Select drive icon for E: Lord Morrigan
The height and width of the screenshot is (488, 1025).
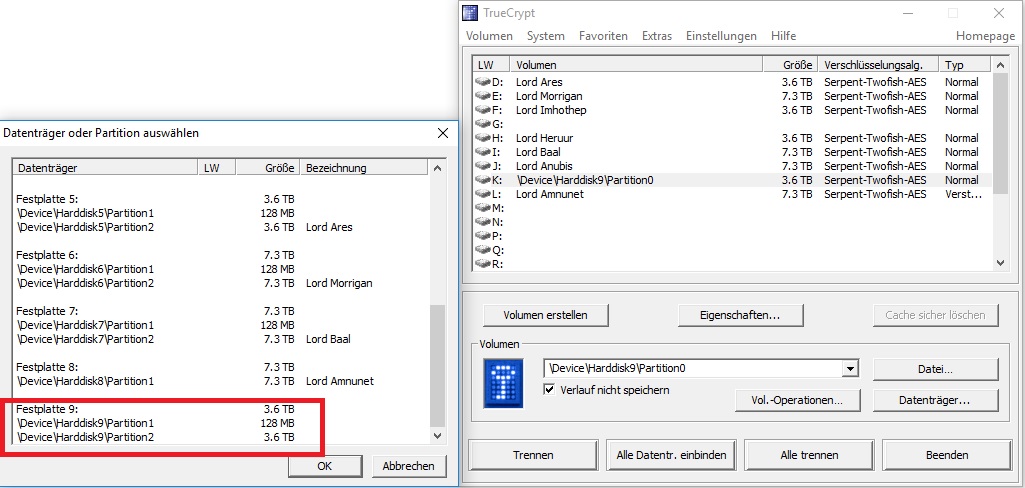483,96
